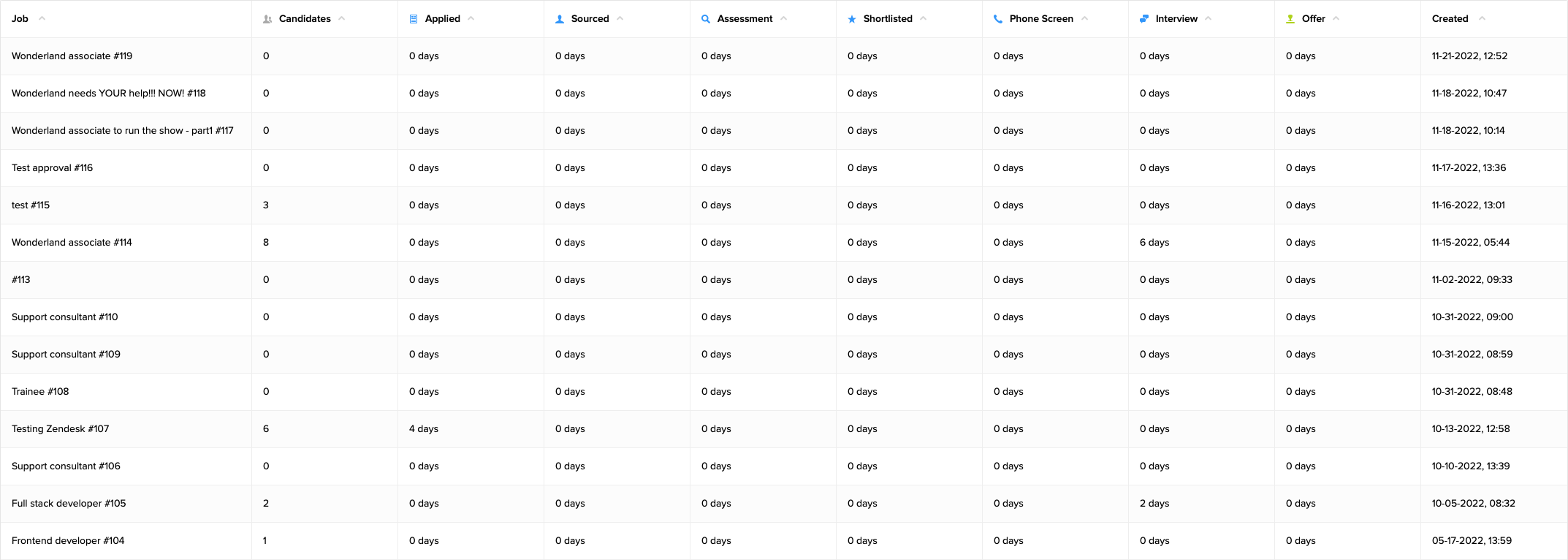Viewport: 1568px width, 560px height.
Task: Select the untitled job #113
Action: (21, 280)
